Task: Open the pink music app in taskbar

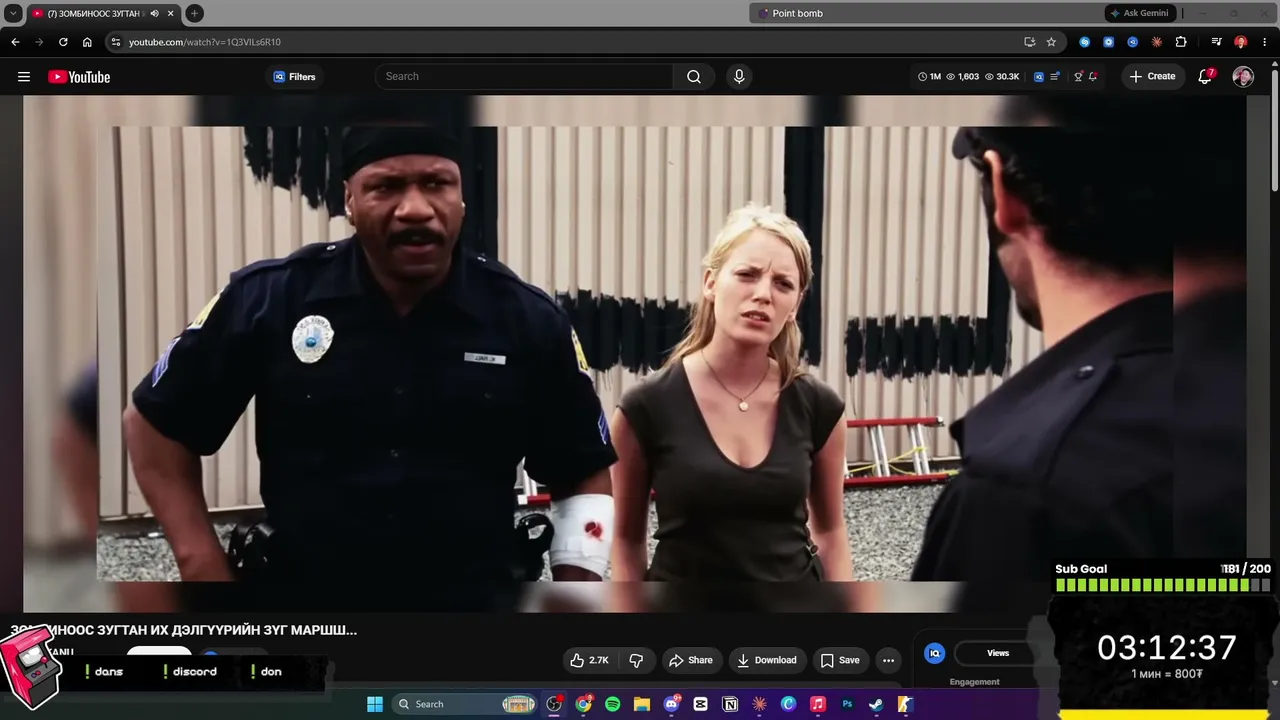Action: [x=817, y=704]
